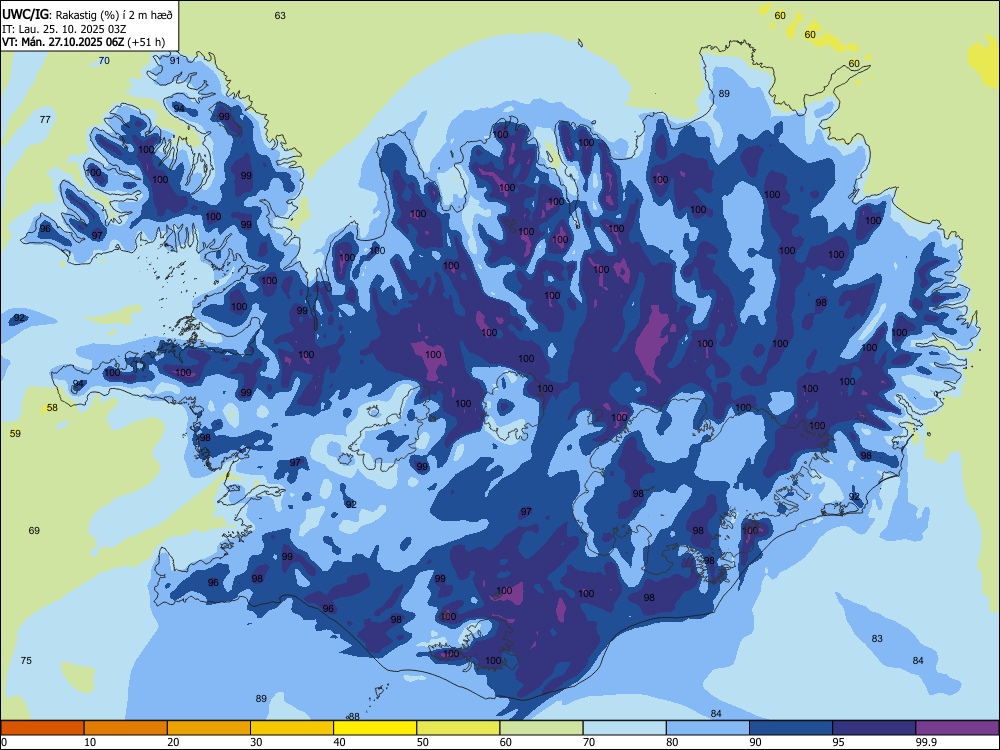Click the '88' value near the southern islands
1000x750 pixels.
(x=354, y=716)
